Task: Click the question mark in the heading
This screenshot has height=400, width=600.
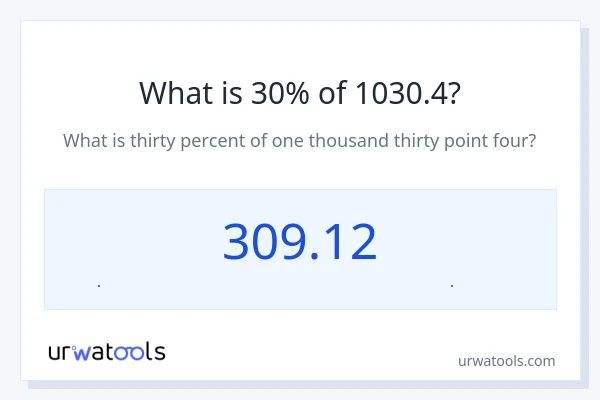Action: (453, 93)
